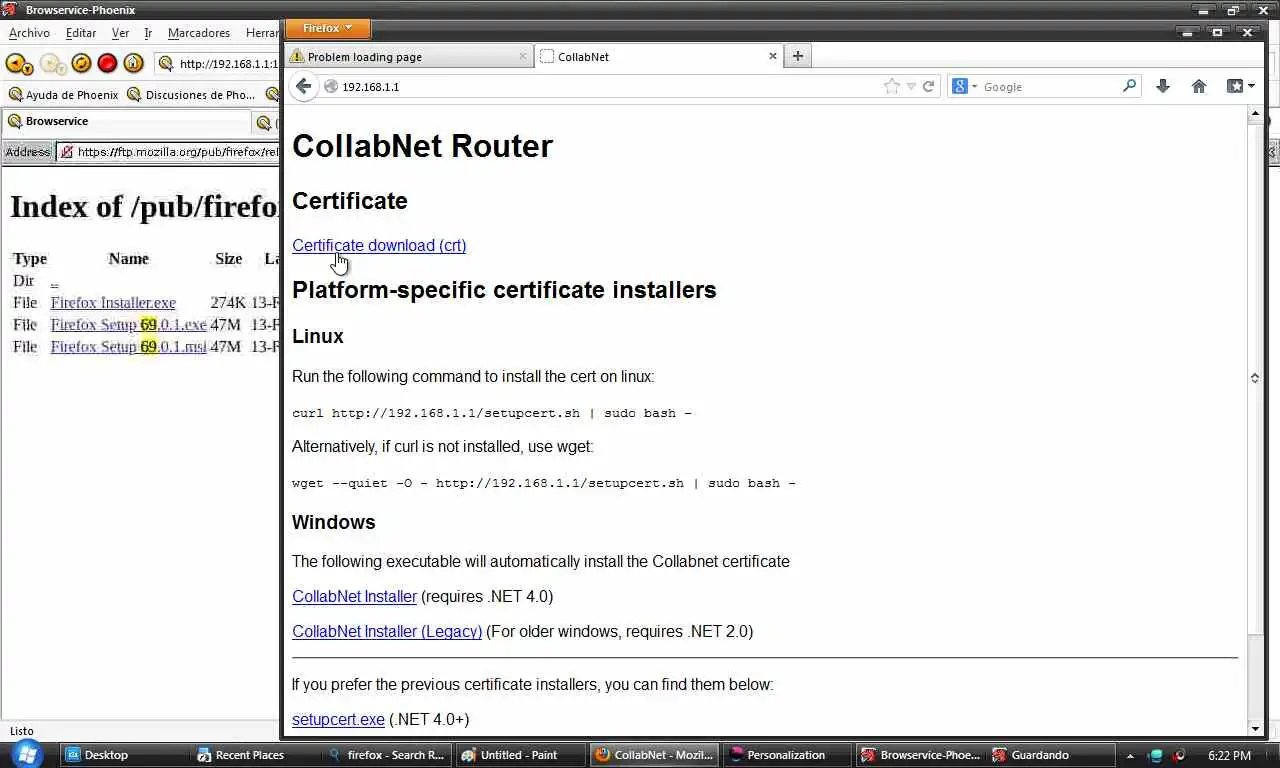Open a new tab with plus button
Image resolution: width=1280 pixels, height=768 pixels.
pos(797,57)
